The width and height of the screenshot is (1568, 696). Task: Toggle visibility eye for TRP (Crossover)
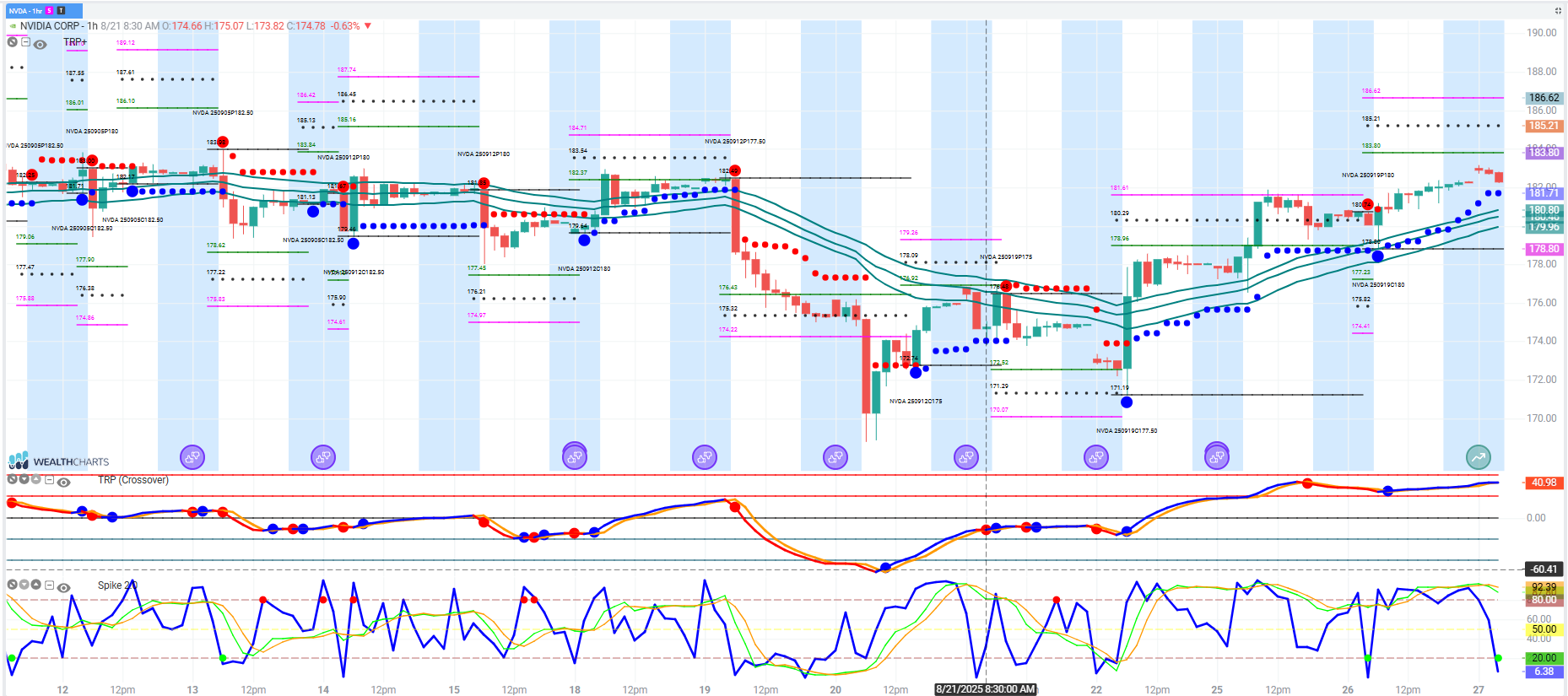63,482
